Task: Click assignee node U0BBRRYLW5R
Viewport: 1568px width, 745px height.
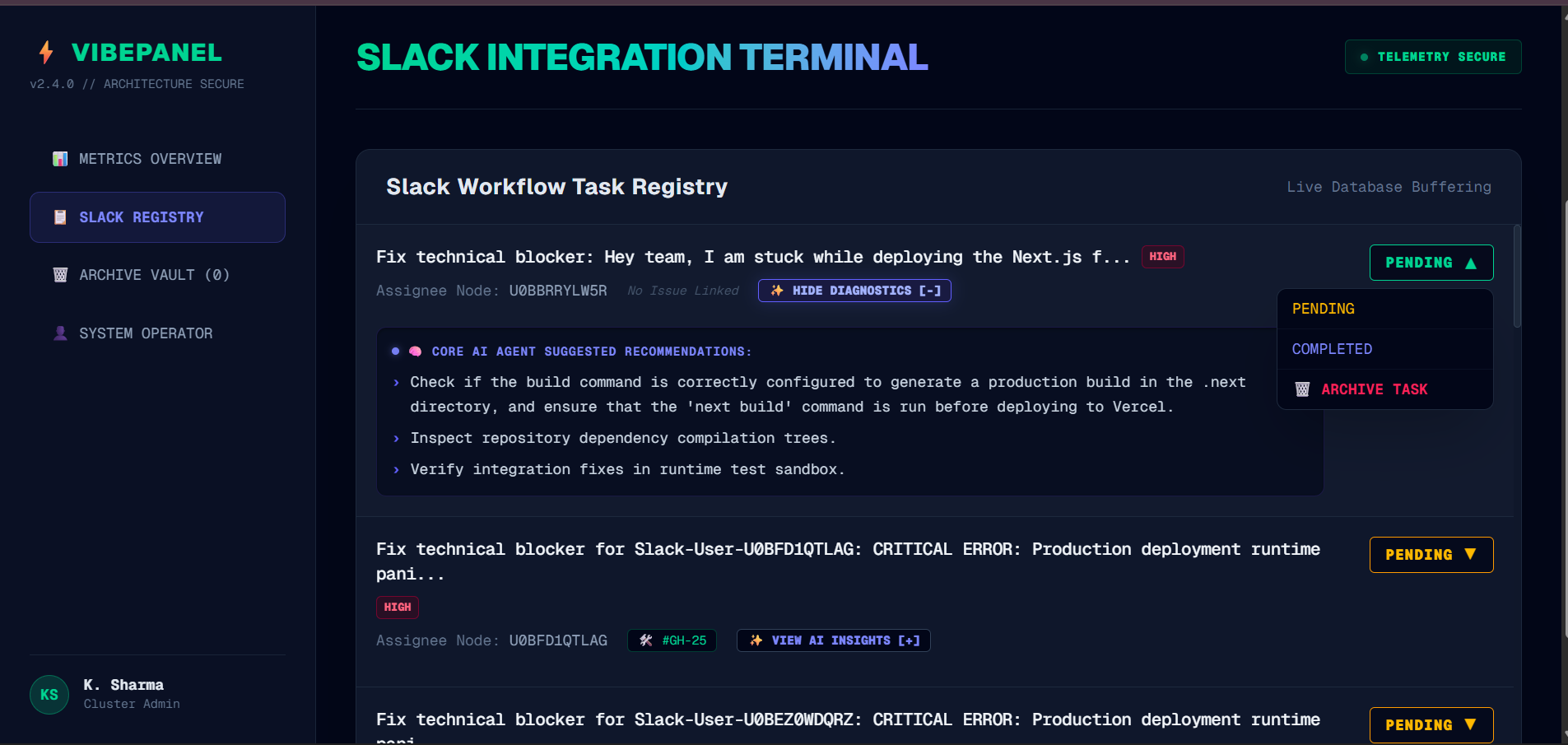Action: coord(557,291)
